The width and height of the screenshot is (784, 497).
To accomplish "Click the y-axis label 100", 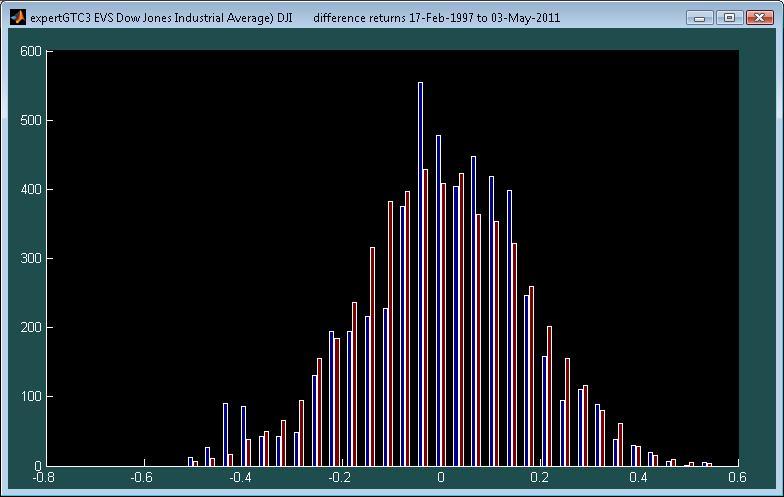I will pos(31,396).
